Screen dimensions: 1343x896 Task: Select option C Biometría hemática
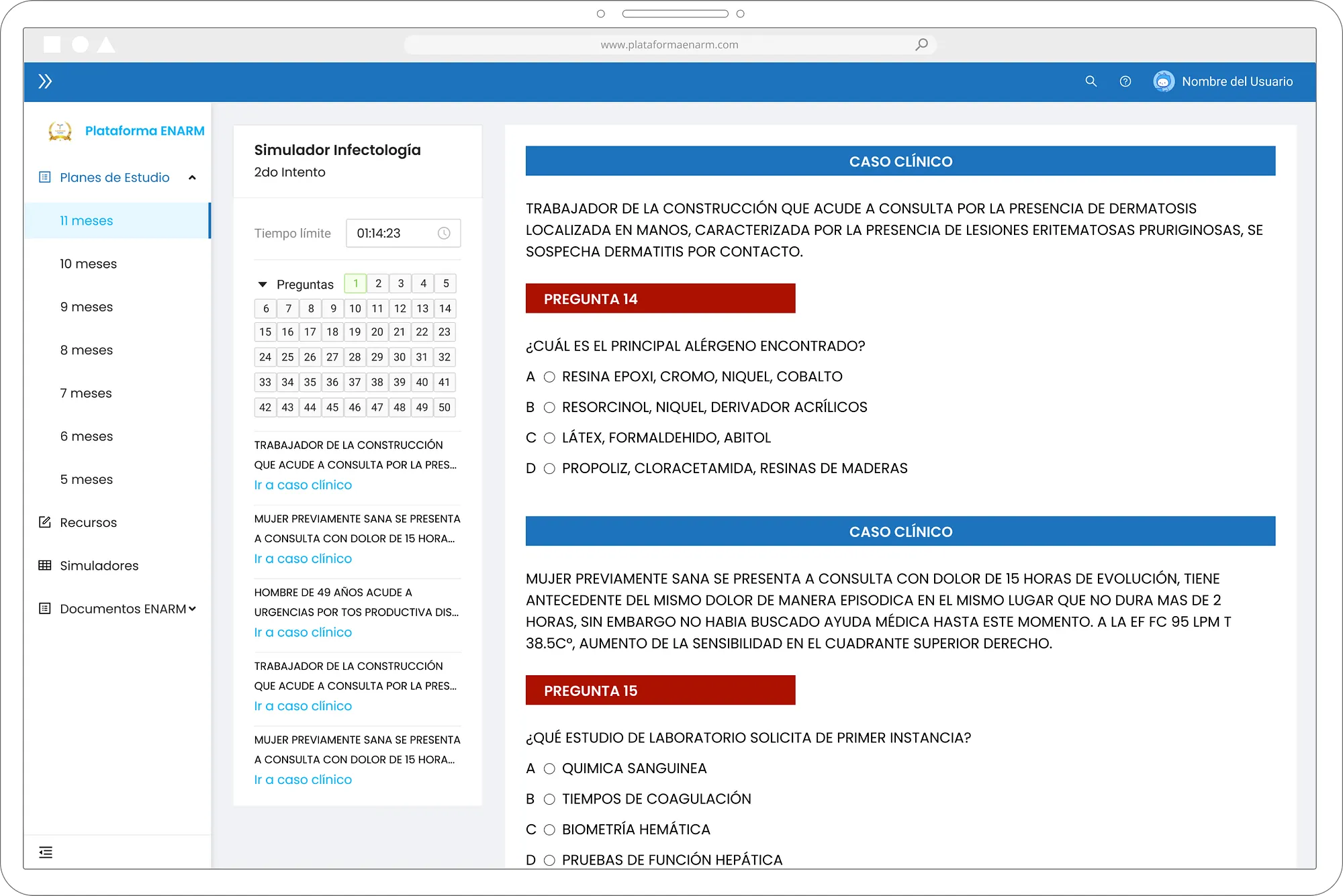(549, 830)
